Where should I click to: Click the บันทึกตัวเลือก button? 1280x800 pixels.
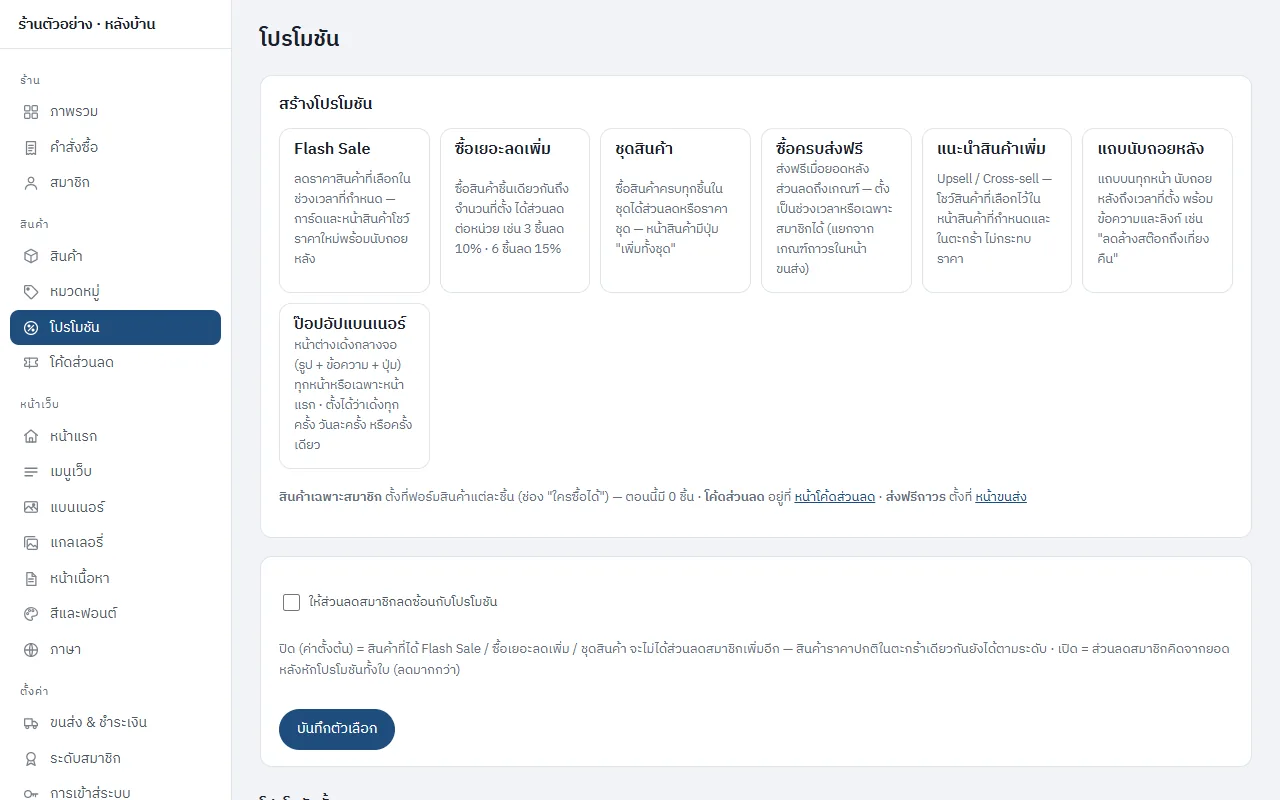[337, 729]
